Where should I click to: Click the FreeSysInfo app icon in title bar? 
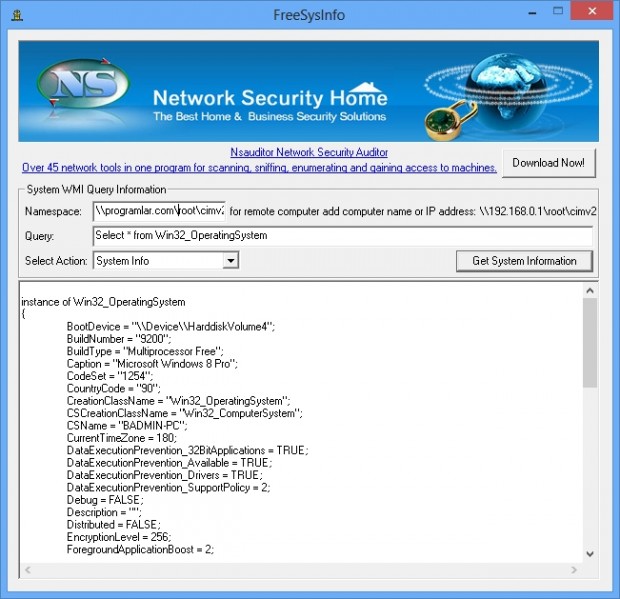click(17, 15)
